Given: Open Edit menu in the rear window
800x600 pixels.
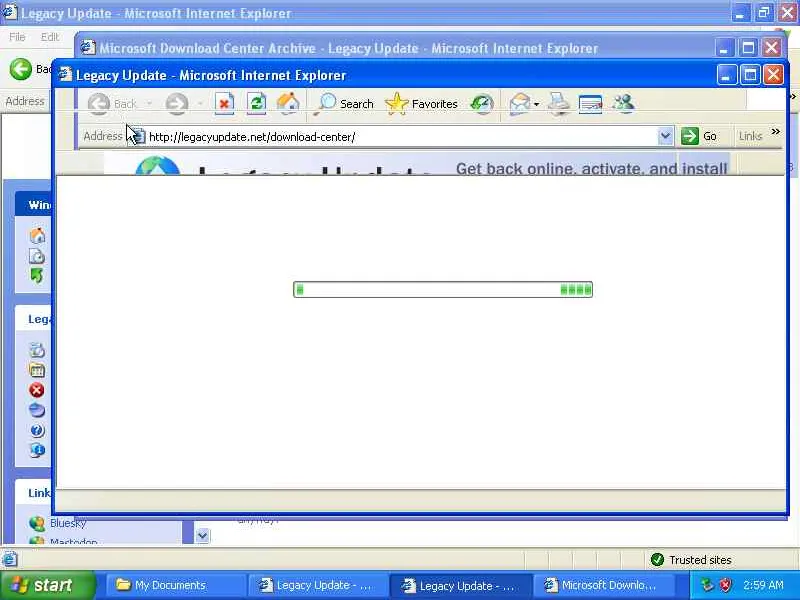Looking at the screenshot, I should pos(49,37).
